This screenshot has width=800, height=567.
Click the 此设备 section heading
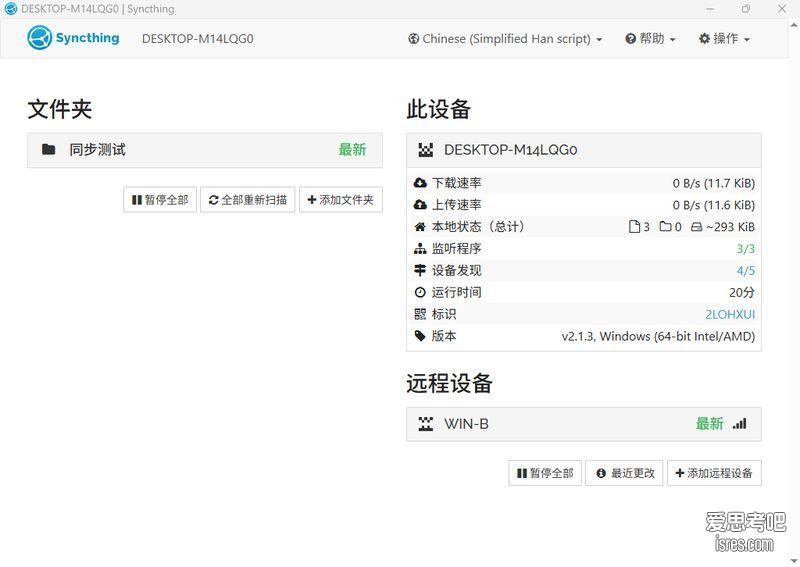click(439, 109)
